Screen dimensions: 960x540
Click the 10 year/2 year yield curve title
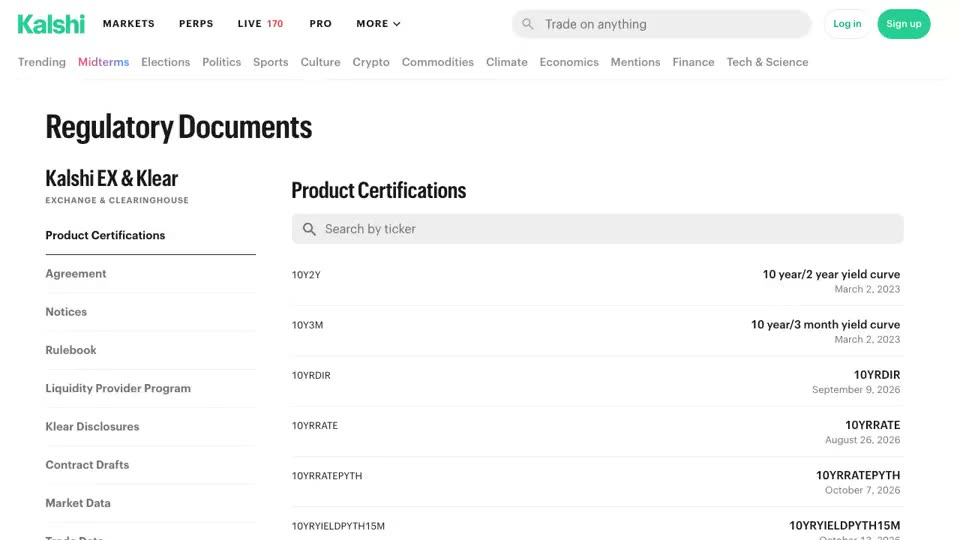(831, 274)
